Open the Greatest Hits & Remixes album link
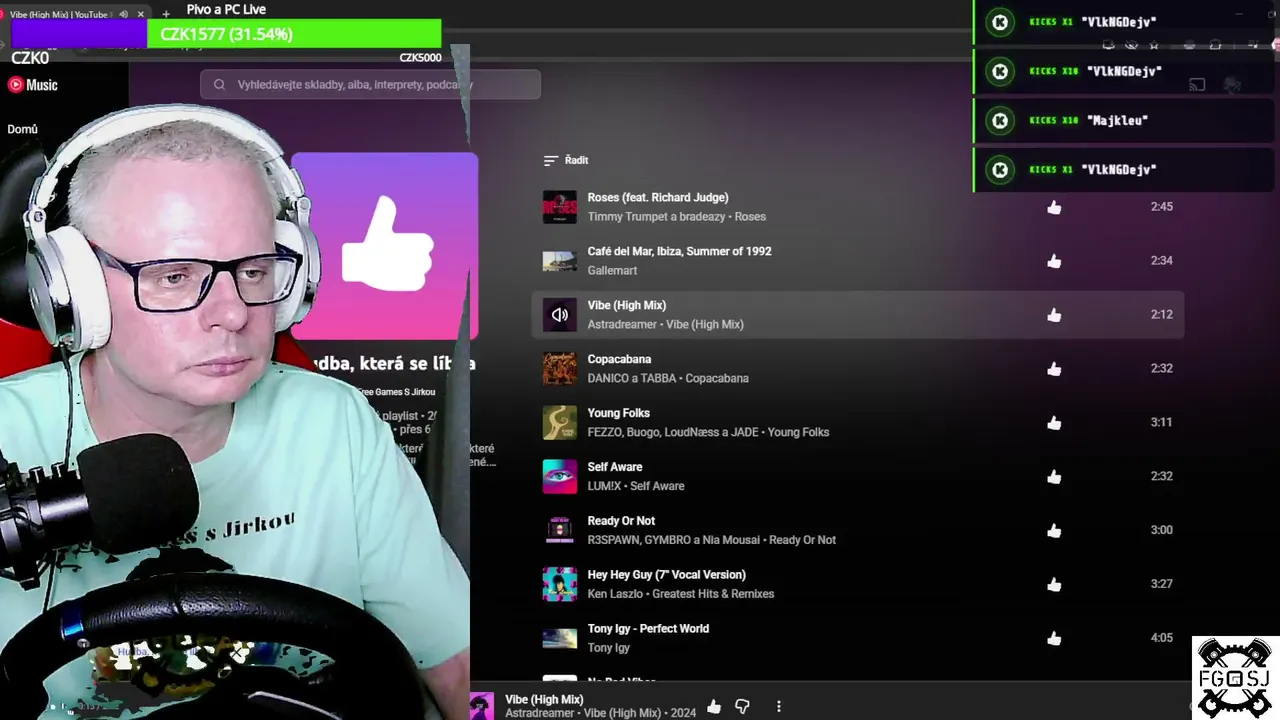The height and width of the screenshot is (720, 1280). tap(713, 595)
